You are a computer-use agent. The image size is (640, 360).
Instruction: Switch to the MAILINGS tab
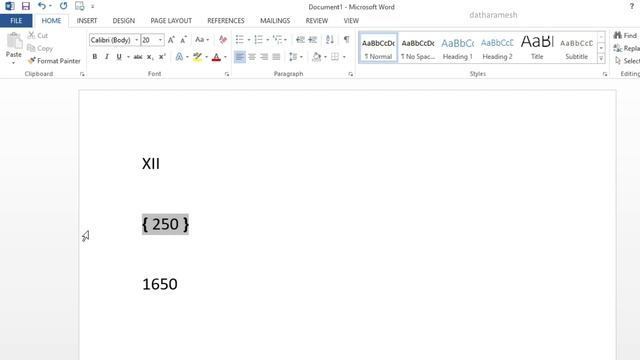click(275, 21)
